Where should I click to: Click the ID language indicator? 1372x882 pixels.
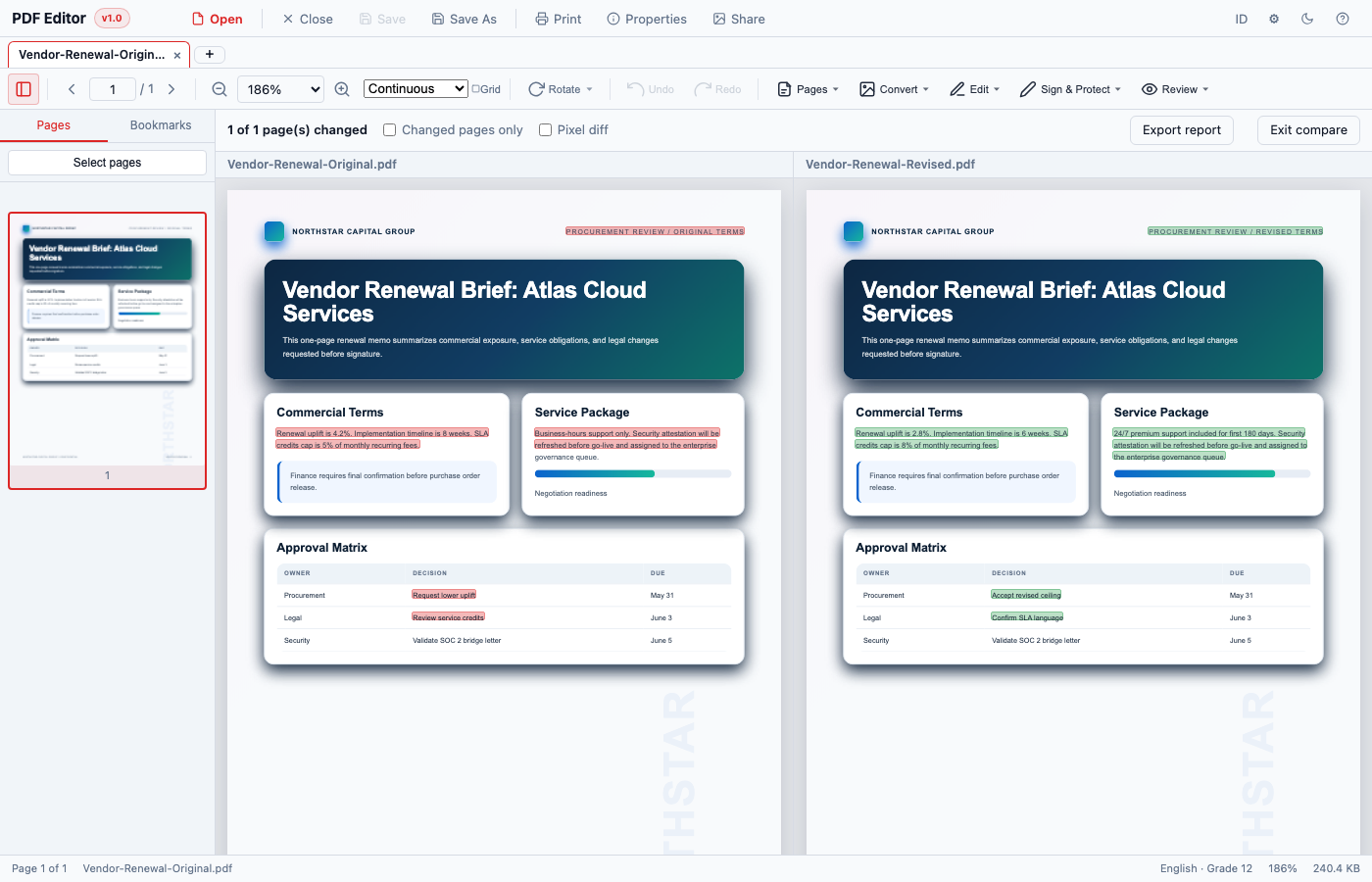[1241, 19]
